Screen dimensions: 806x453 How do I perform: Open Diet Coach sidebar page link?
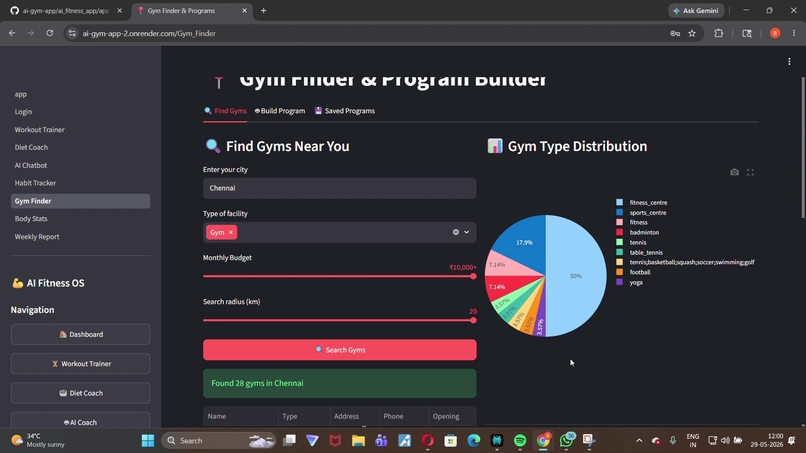[x=31, y=147]
